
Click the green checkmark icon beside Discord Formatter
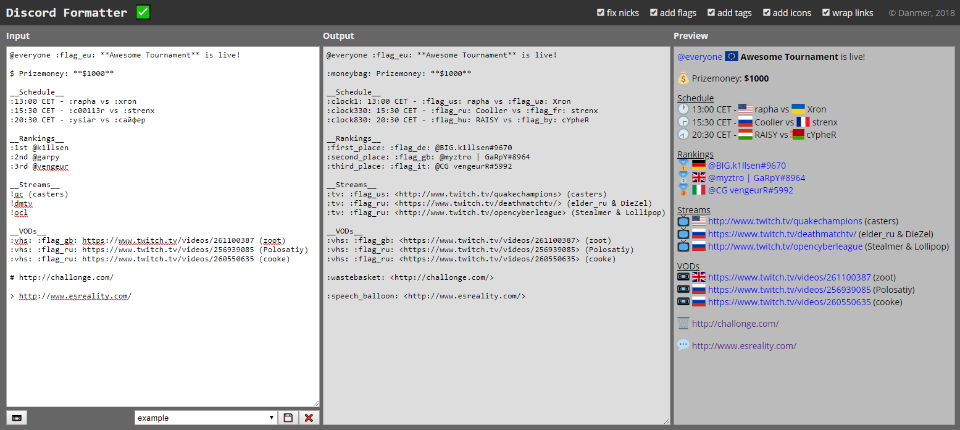pyautogui.click(x=143, y=12)
